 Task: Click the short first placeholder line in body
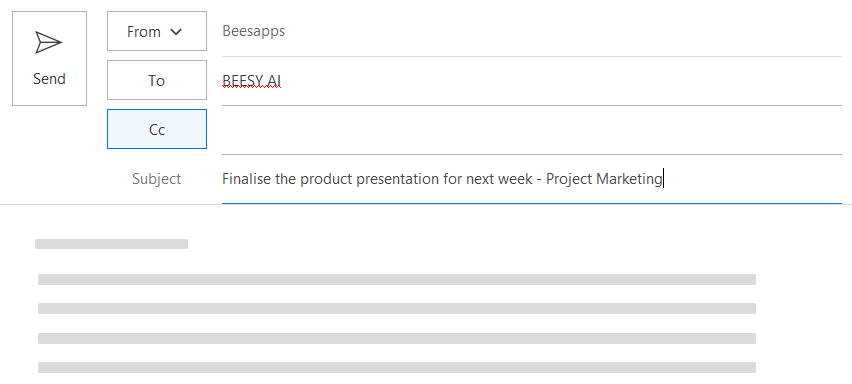click(x=111, y=244)
